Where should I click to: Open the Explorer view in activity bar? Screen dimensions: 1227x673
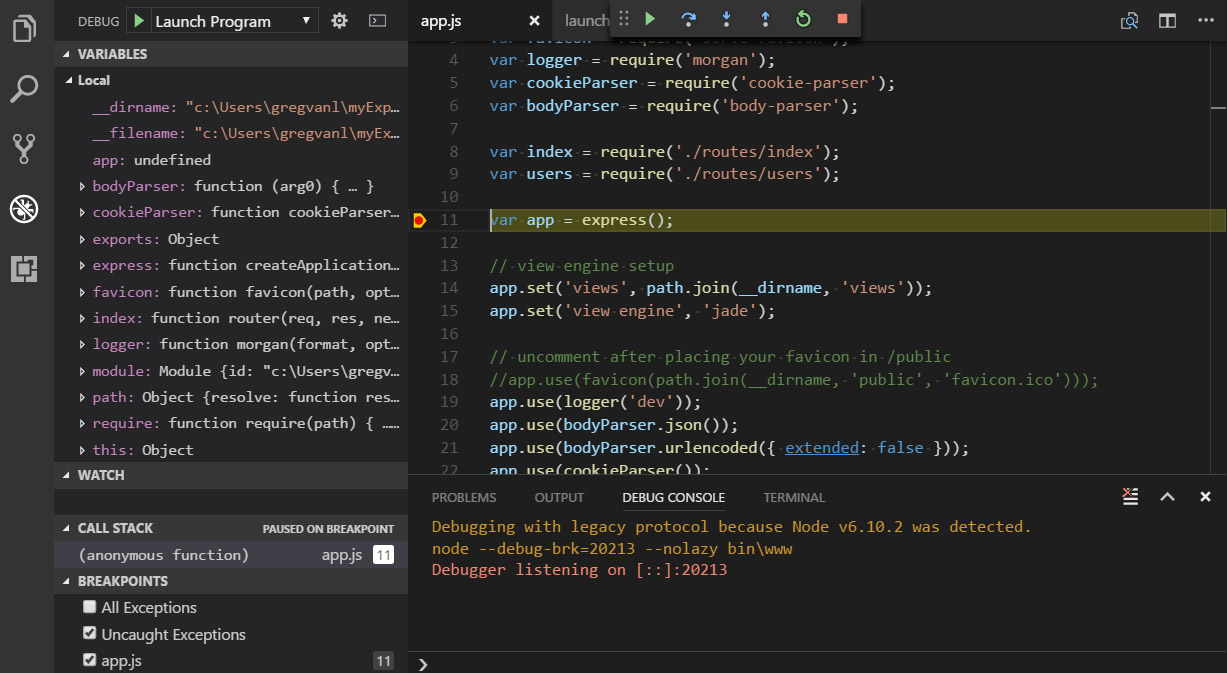click(25, 28)
